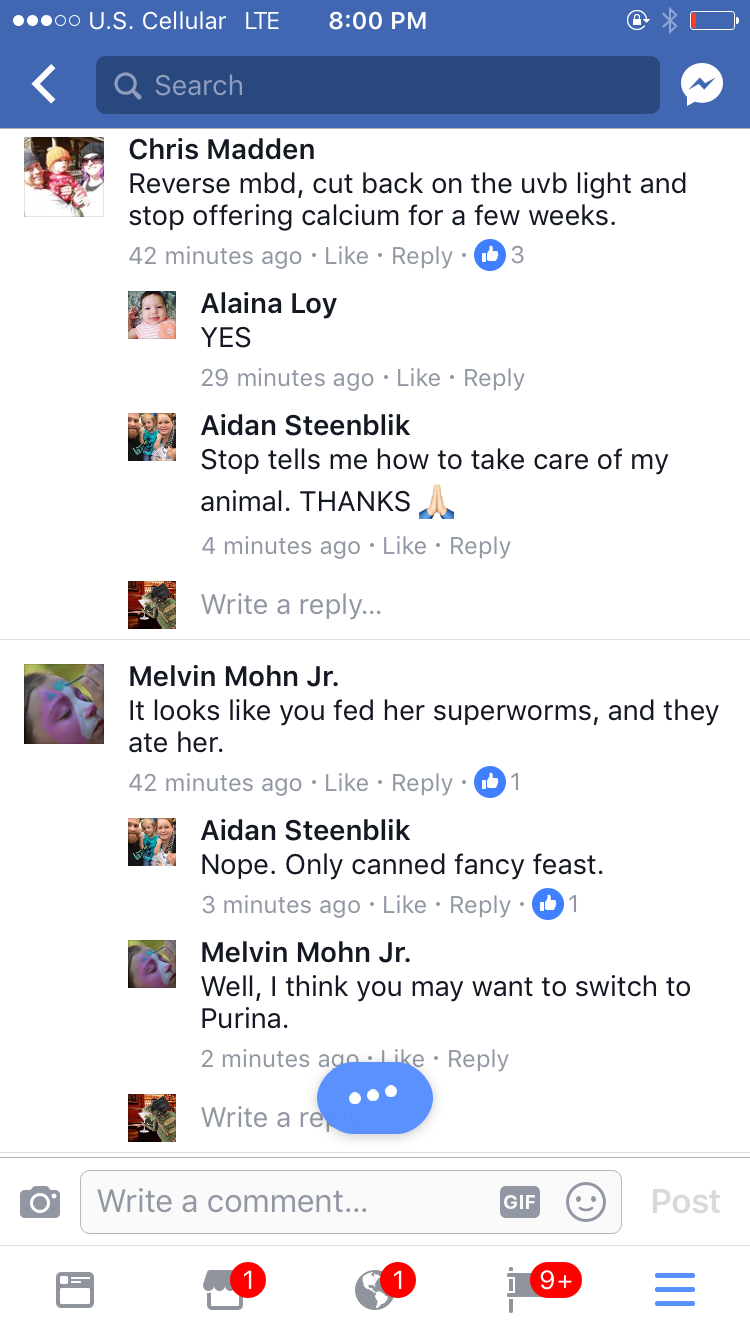Tap the camera icon to attach a photo

[40, 1201]
